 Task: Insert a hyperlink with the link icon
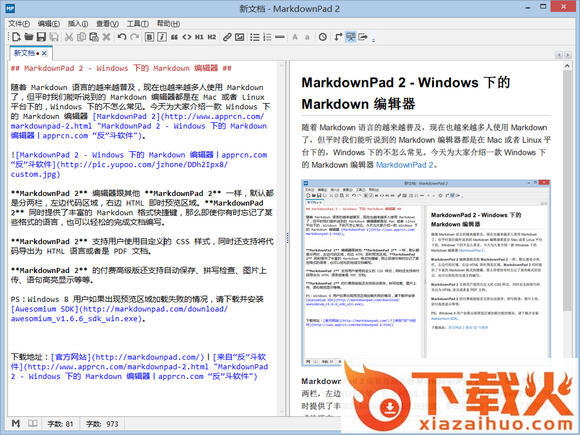227,37
